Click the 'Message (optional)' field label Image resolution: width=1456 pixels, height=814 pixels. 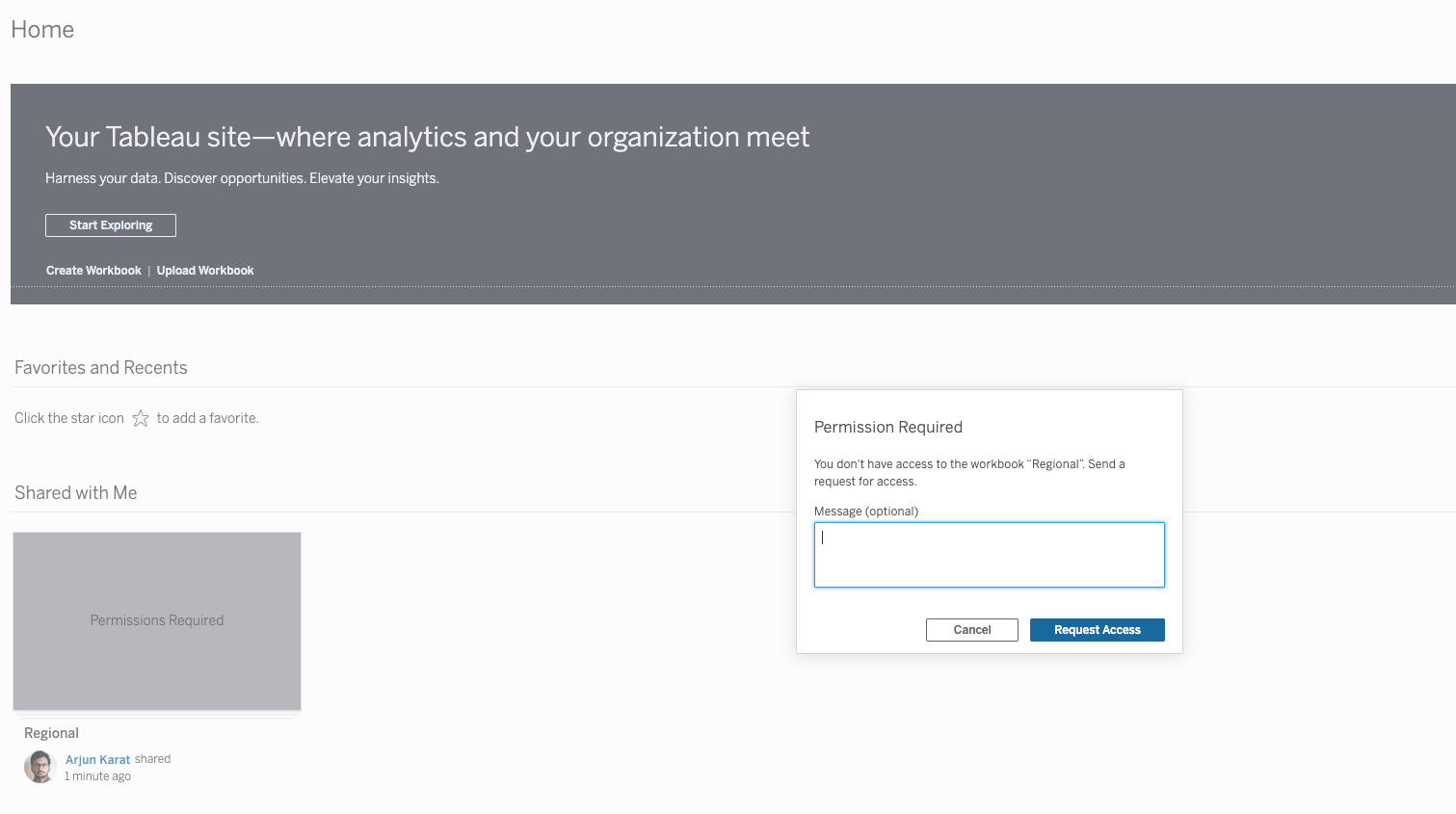click(x=865, y=512)
